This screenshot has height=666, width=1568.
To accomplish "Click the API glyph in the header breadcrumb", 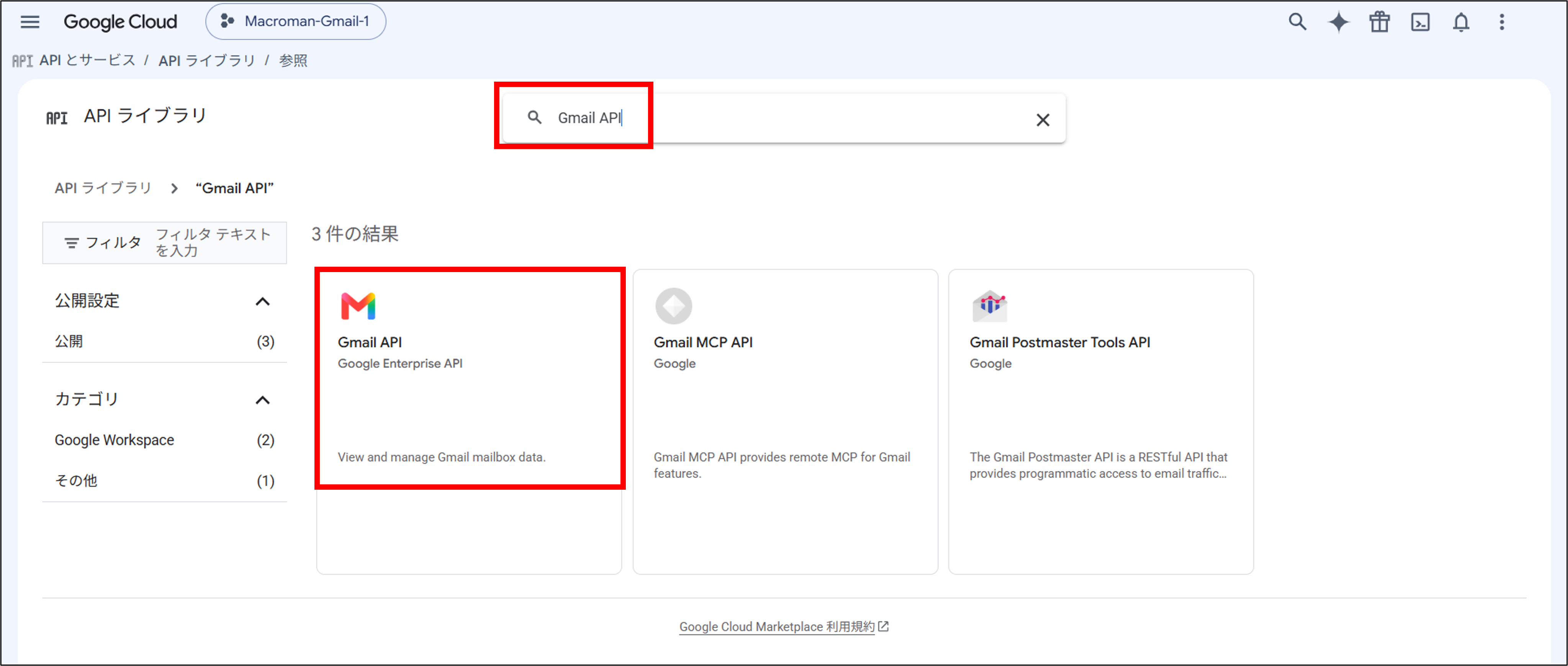I will point(23,61).
